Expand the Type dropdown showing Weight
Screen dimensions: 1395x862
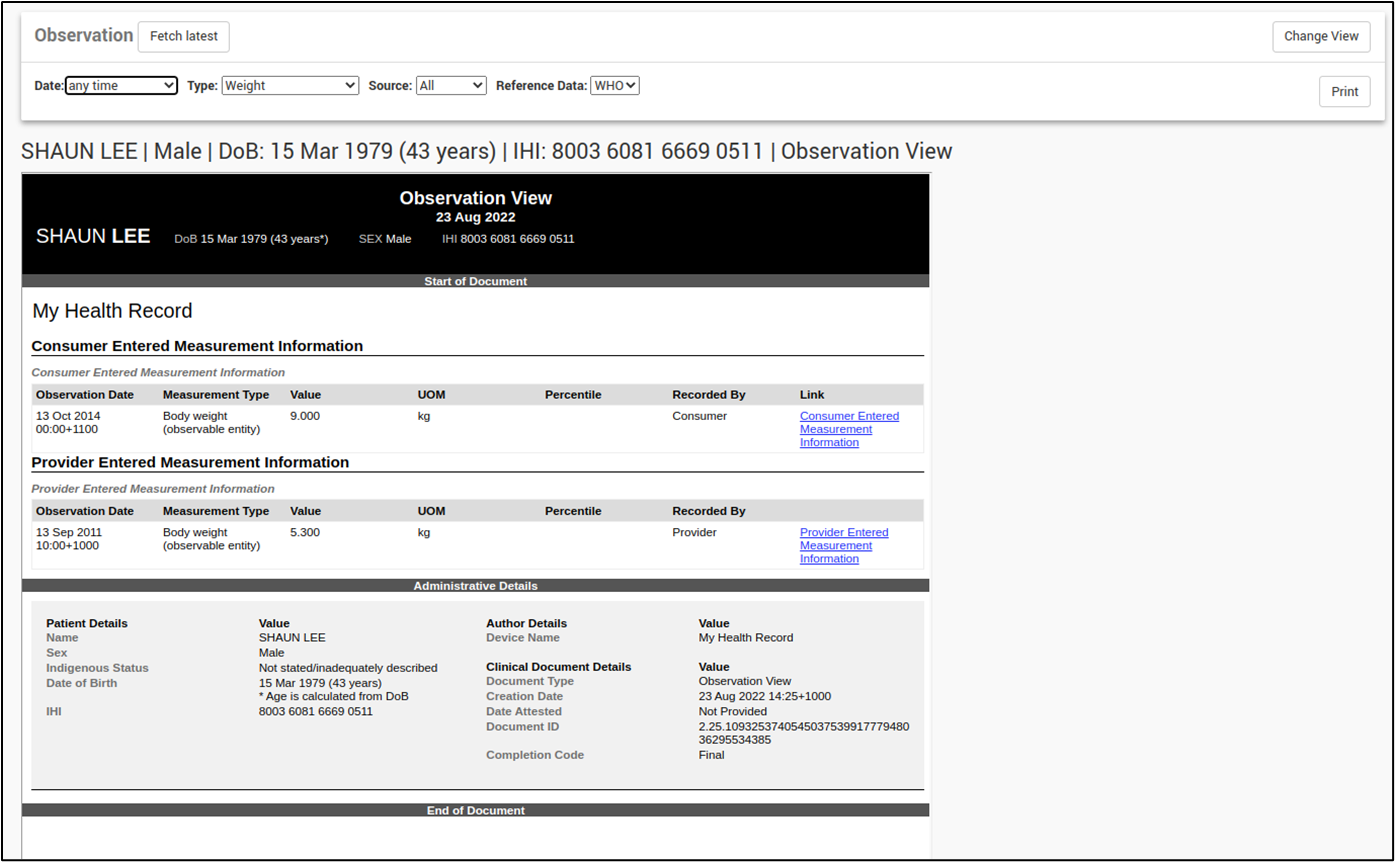coord(290,86)
